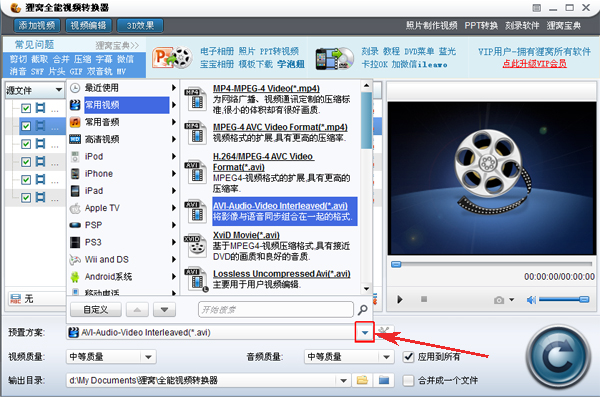Open the preset 预置方案 dropdown arrow
The image size is (600, 397).
pyautogui.click(x=365, y=332)
